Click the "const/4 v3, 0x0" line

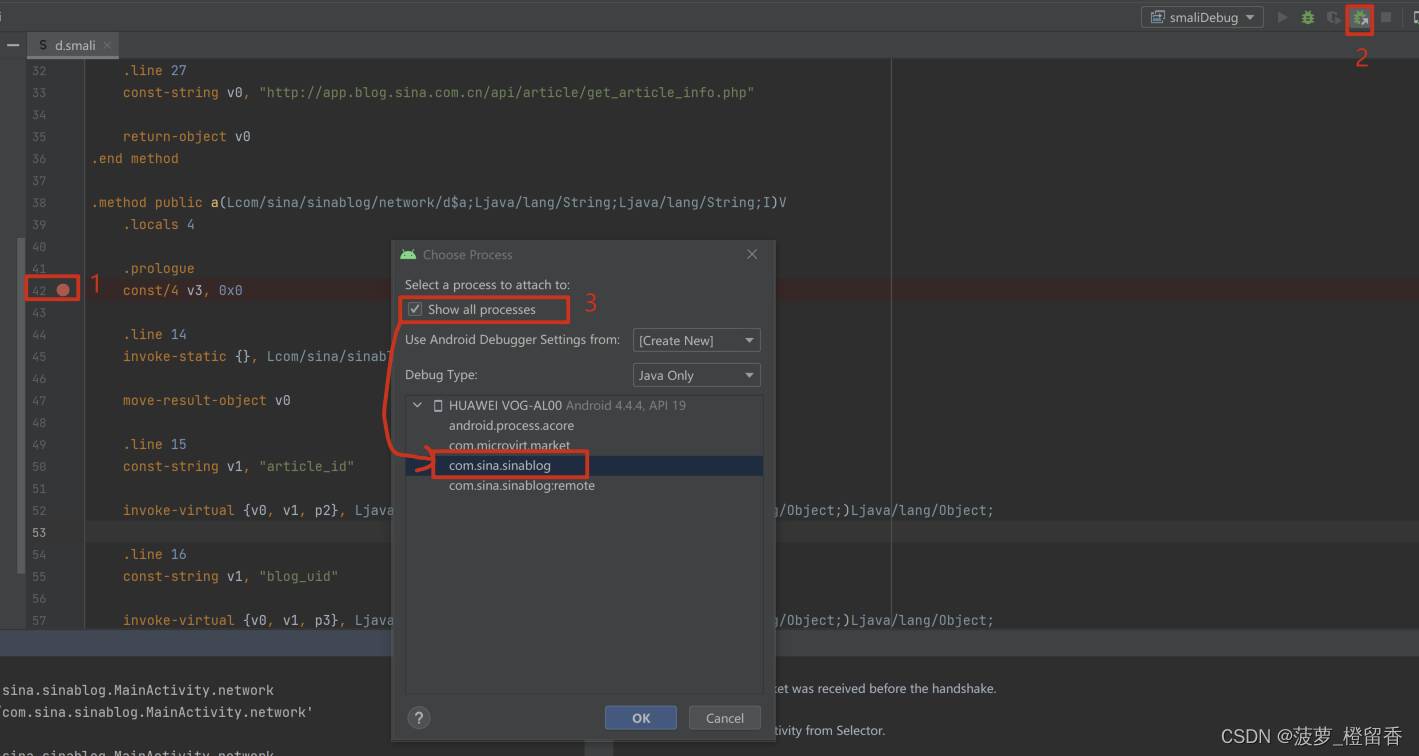[182, 290]
